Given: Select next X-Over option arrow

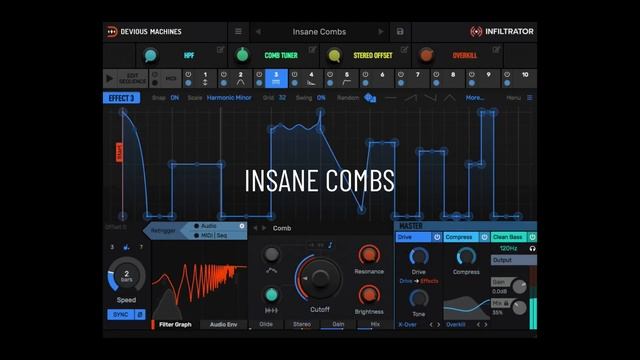Looking at the screenshot, I should pyautogui.click(x=439, y=325).
